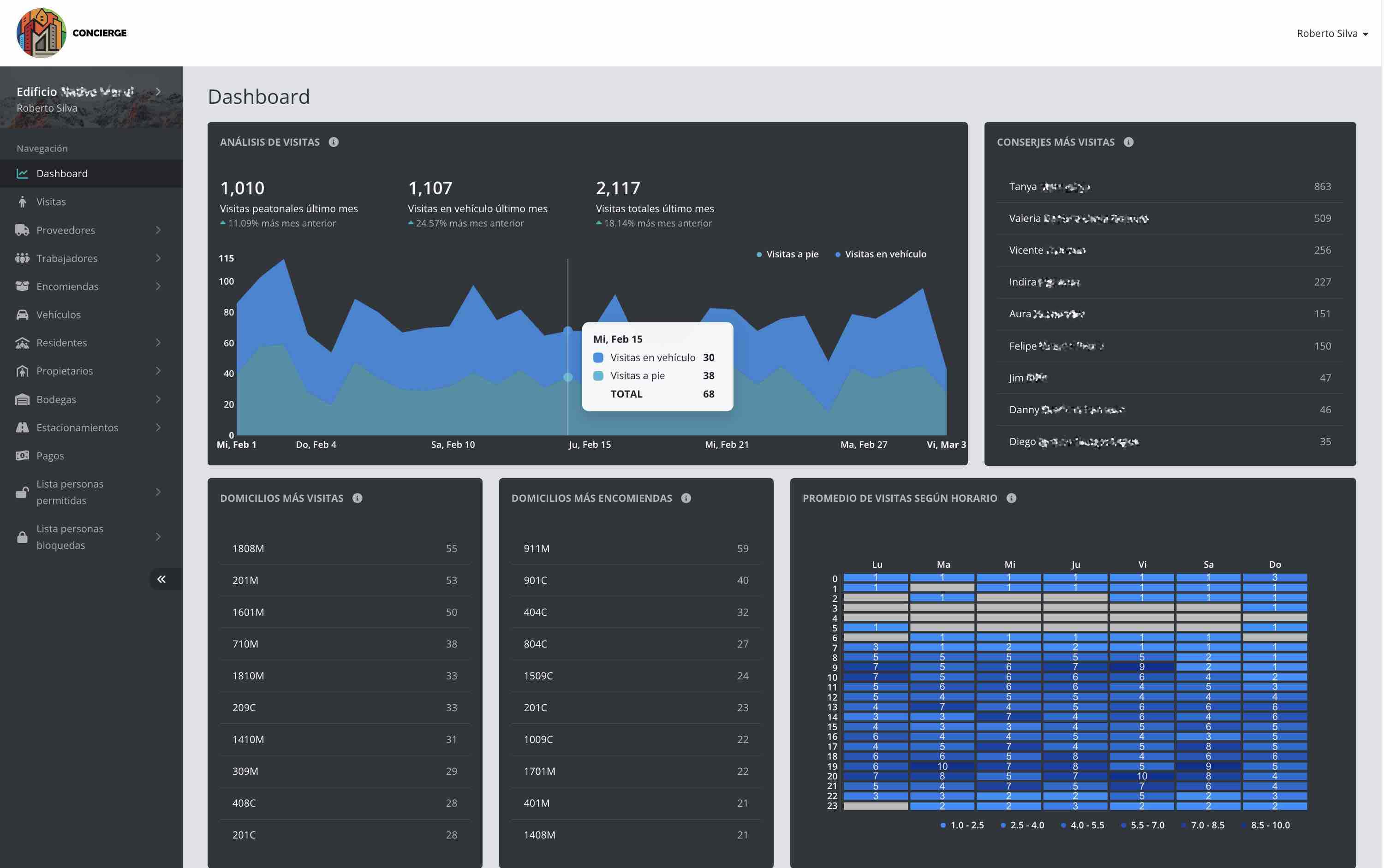The height and width of the screenshot is (868, 1384).
Task: Click the Concierge logo icon
Action: pos(41,33)
